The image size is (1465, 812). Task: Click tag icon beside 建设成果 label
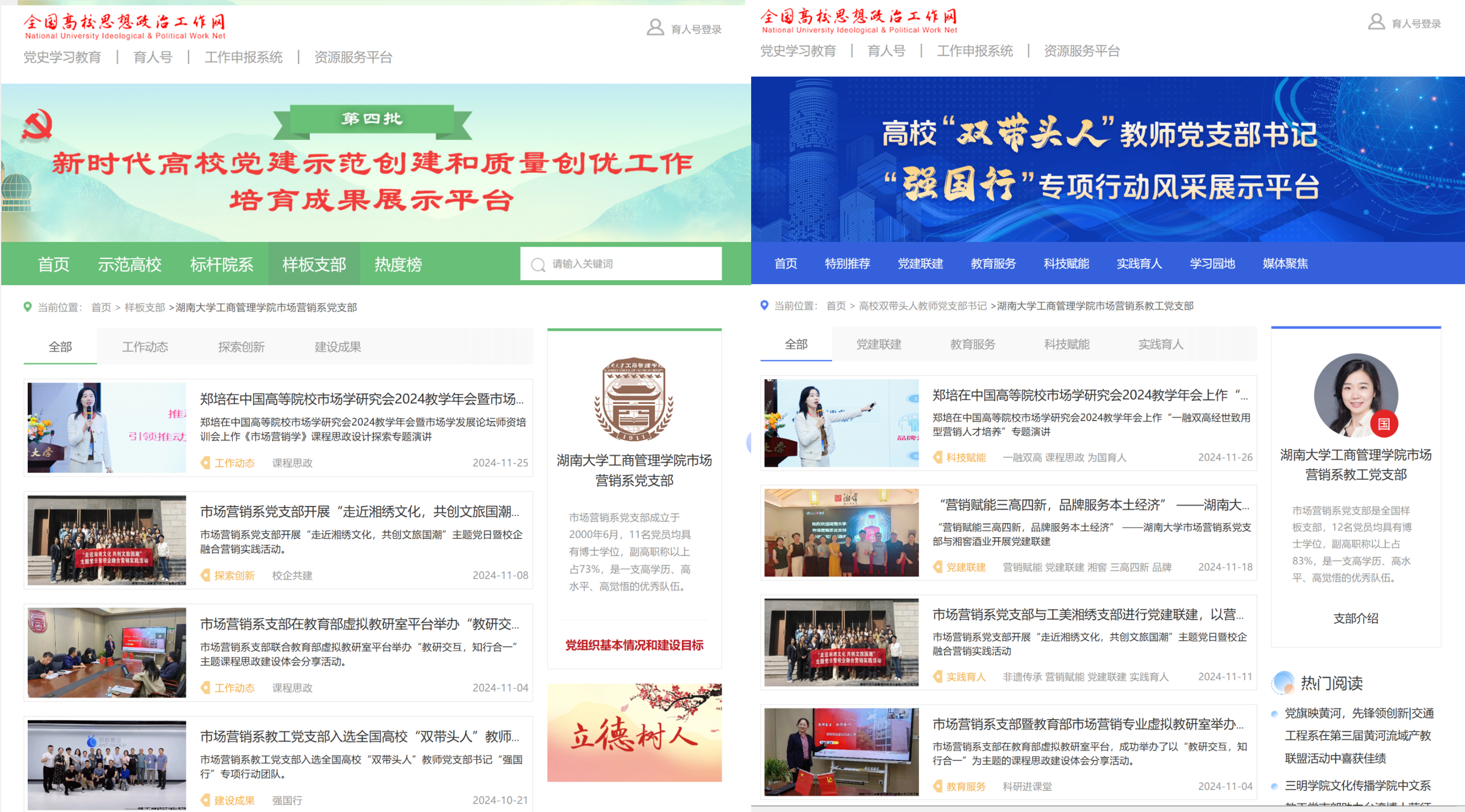click(x=206, y=800)
